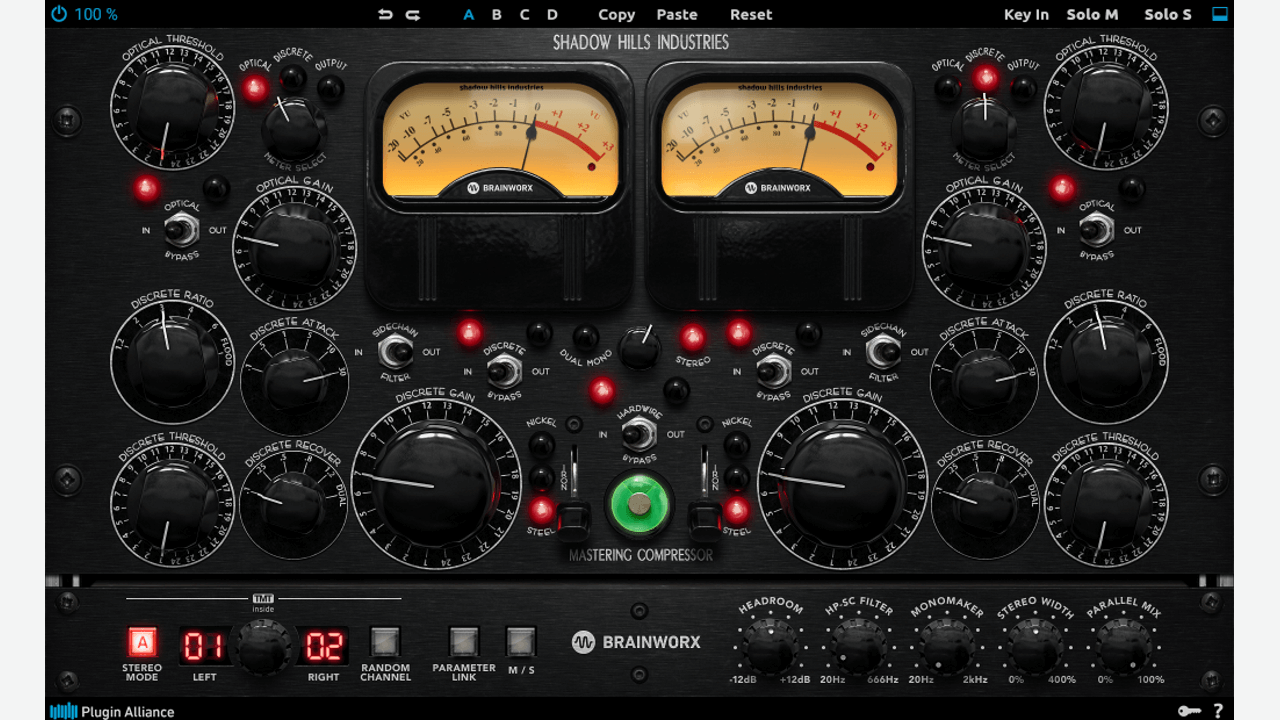Flip the left Sidechain Filter switch
This screenshot has height=720, width=1280.
397,352
